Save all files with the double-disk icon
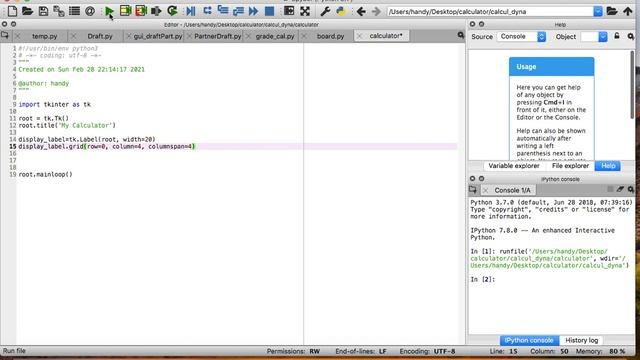This screenshot has height=360, width=640. click(x=59, y=11)
